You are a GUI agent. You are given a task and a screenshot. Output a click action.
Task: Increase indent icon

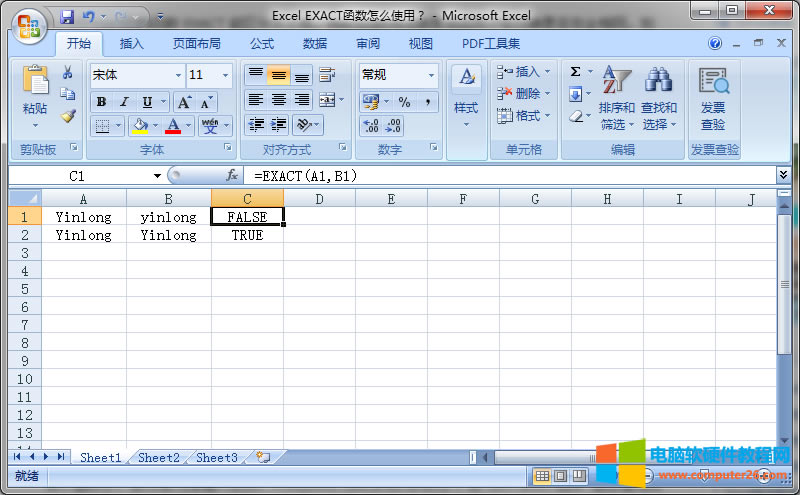click(279, 125)
